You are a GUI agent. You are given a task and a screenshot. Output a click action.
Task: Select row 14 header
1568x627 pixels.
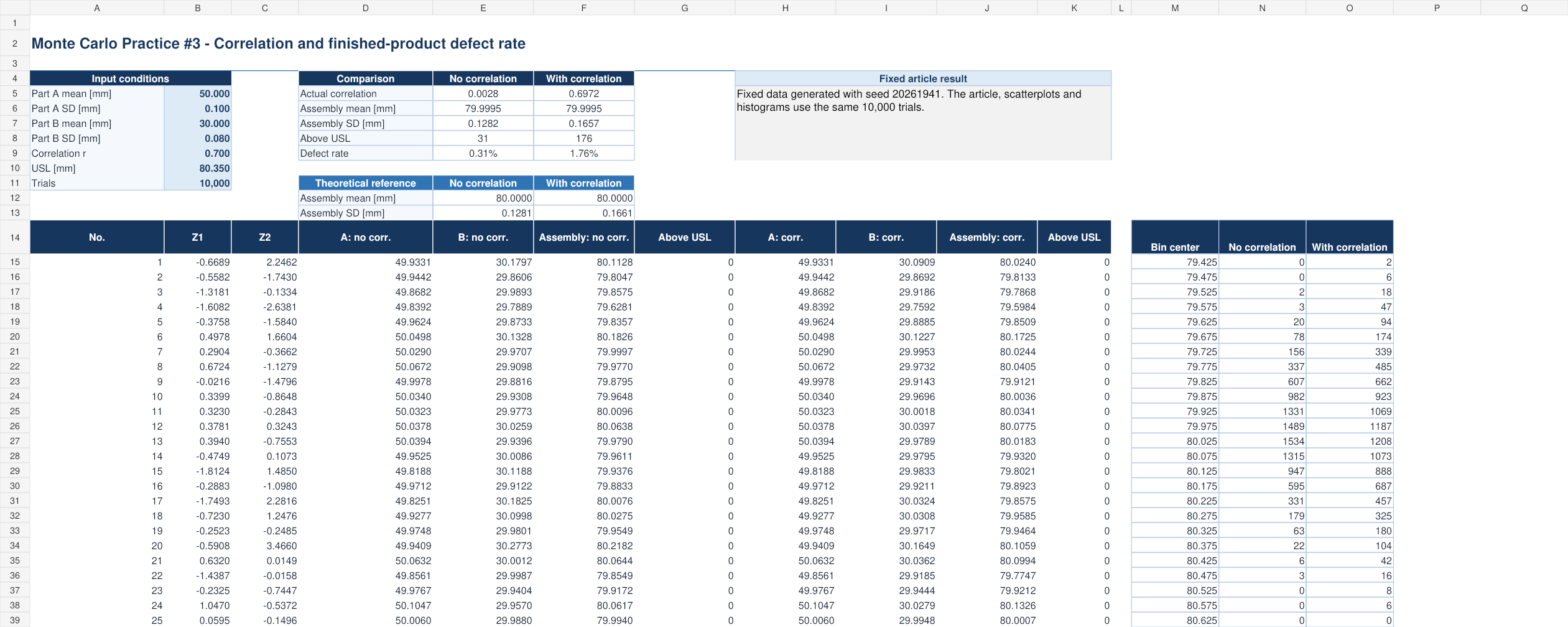(15, 237)
